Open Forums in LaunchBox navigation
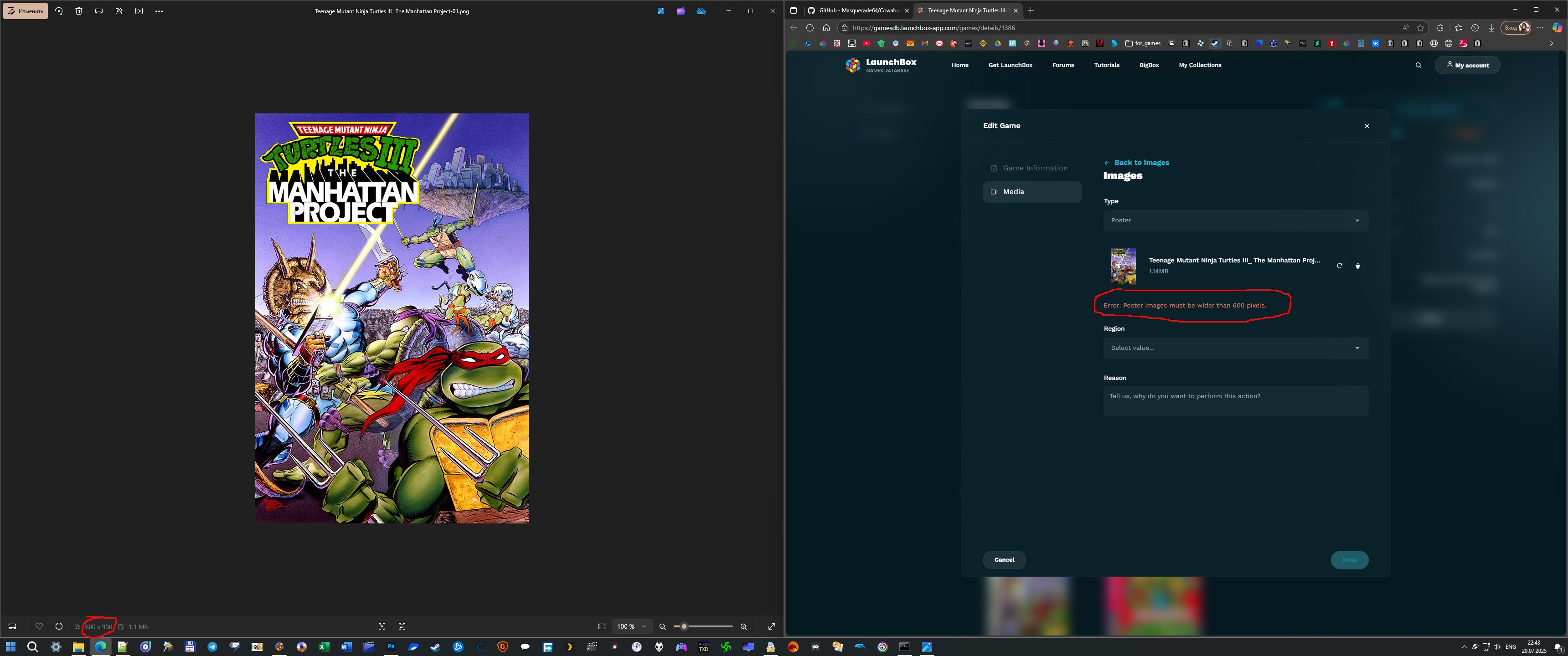Image resolution: width=1568 pixels, height=656 pixels. 1063,65
